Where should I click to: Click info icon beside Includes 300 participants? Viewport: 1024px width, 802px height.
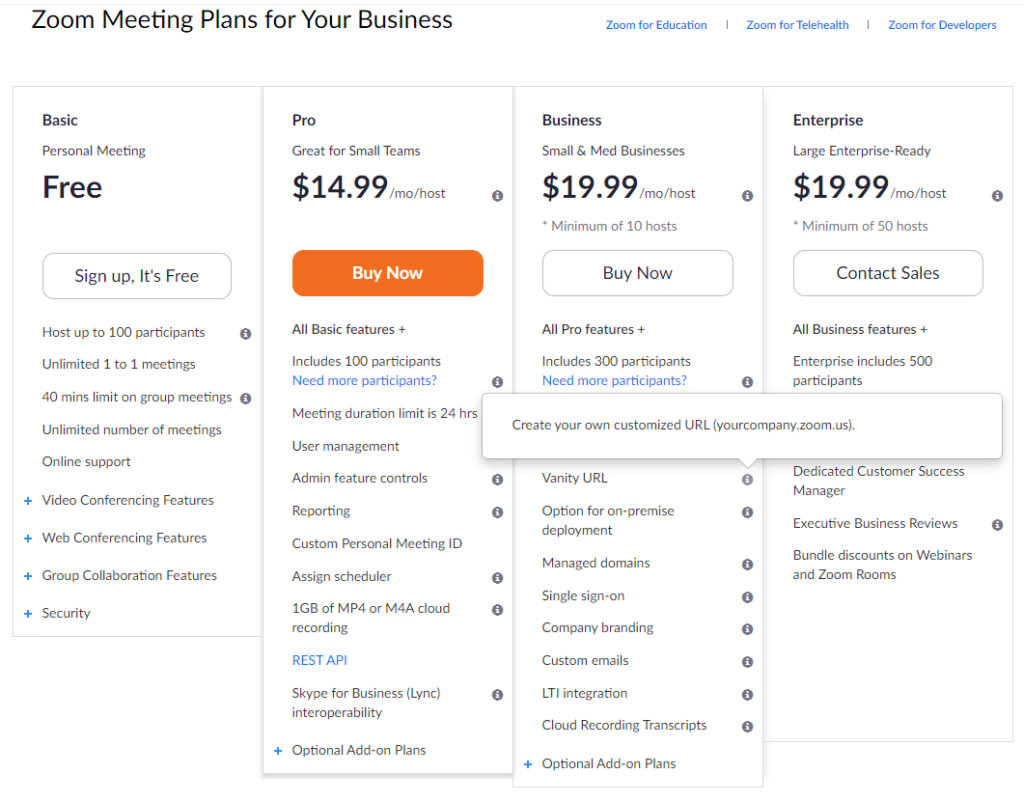[748, 382]
